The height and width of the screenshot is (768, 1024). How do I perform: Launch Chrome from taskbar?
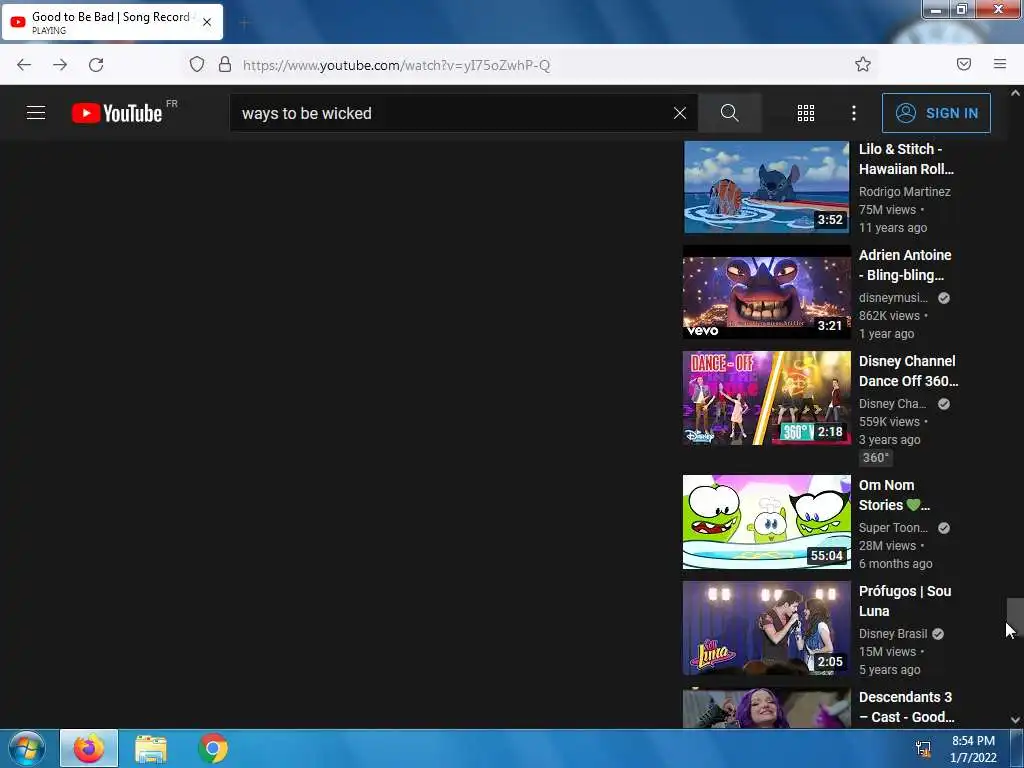(x=213, y=748)
